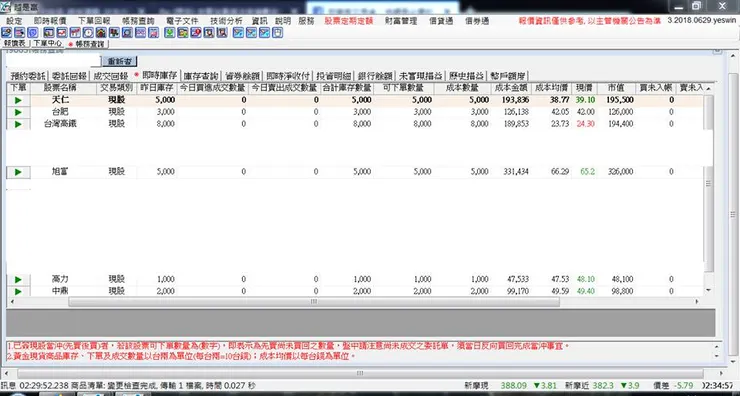Click the magnifier toolbar icon
The image size is (740, 396).
[x=127, y=33]
